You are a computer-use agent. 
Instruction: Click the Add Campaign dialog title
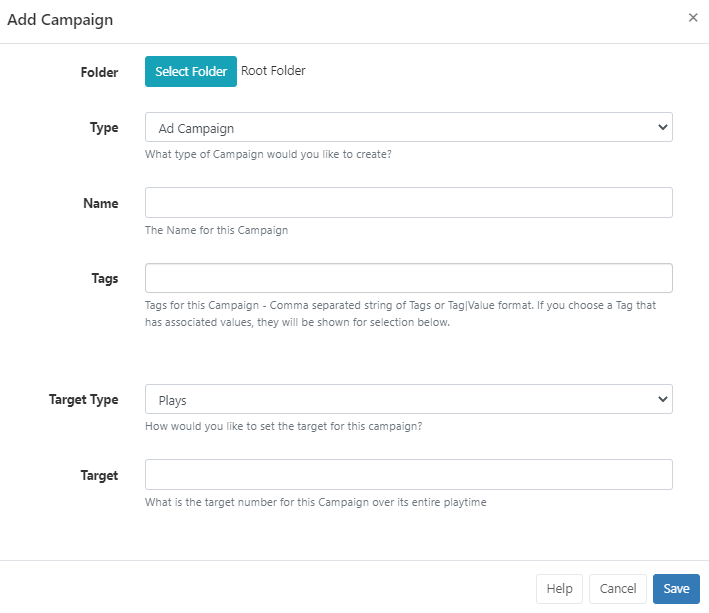pyautogui.click(x=60, y=19)
